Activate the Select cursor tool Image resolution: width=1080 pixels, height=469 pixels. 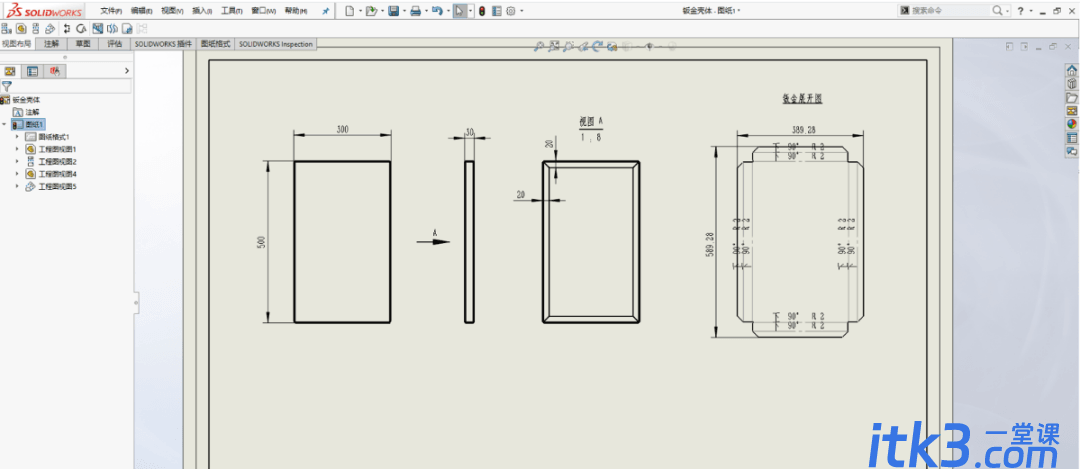point(459,11)
